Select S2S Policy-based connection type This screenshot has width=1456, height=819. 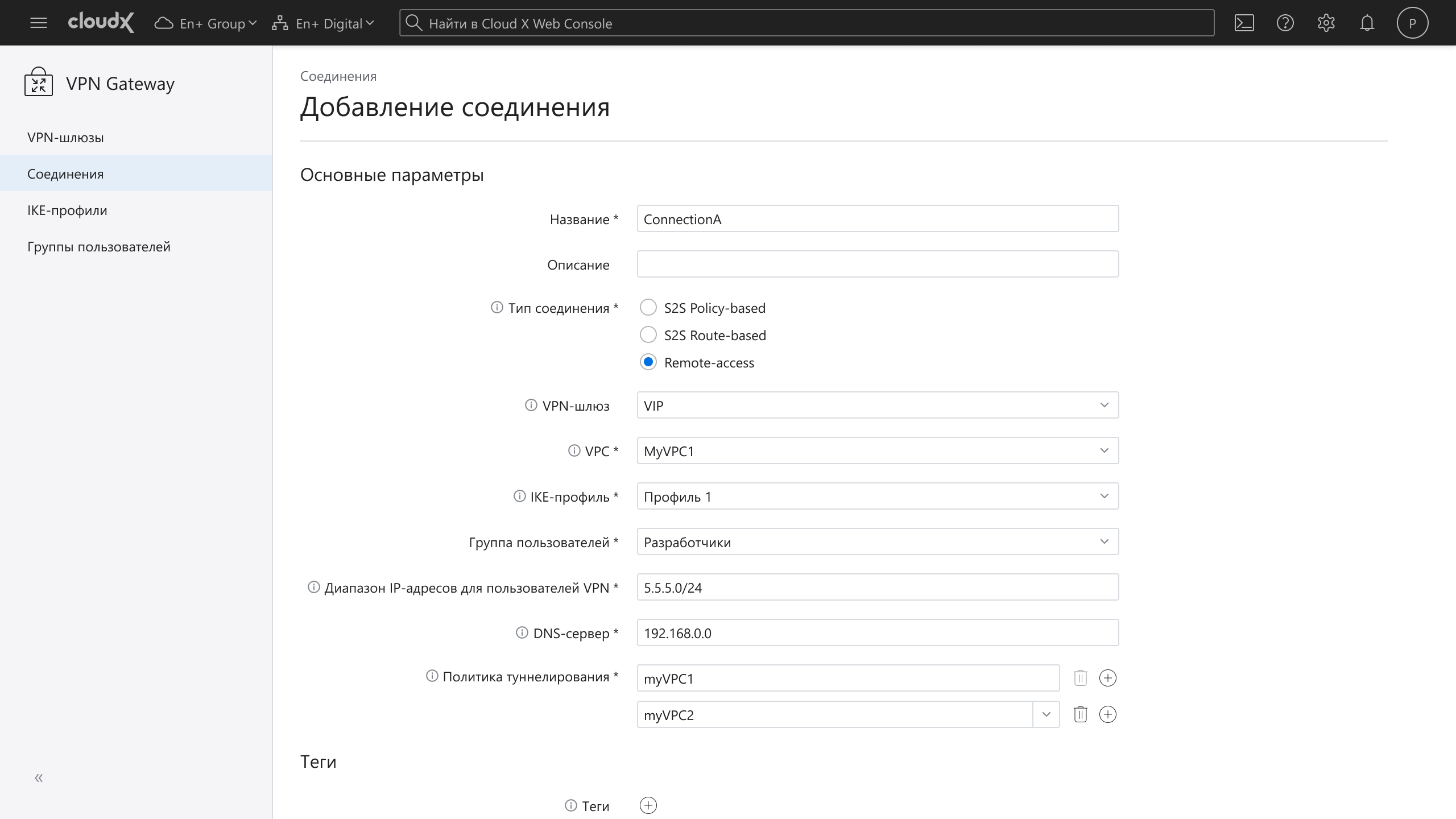click(648, 308)
